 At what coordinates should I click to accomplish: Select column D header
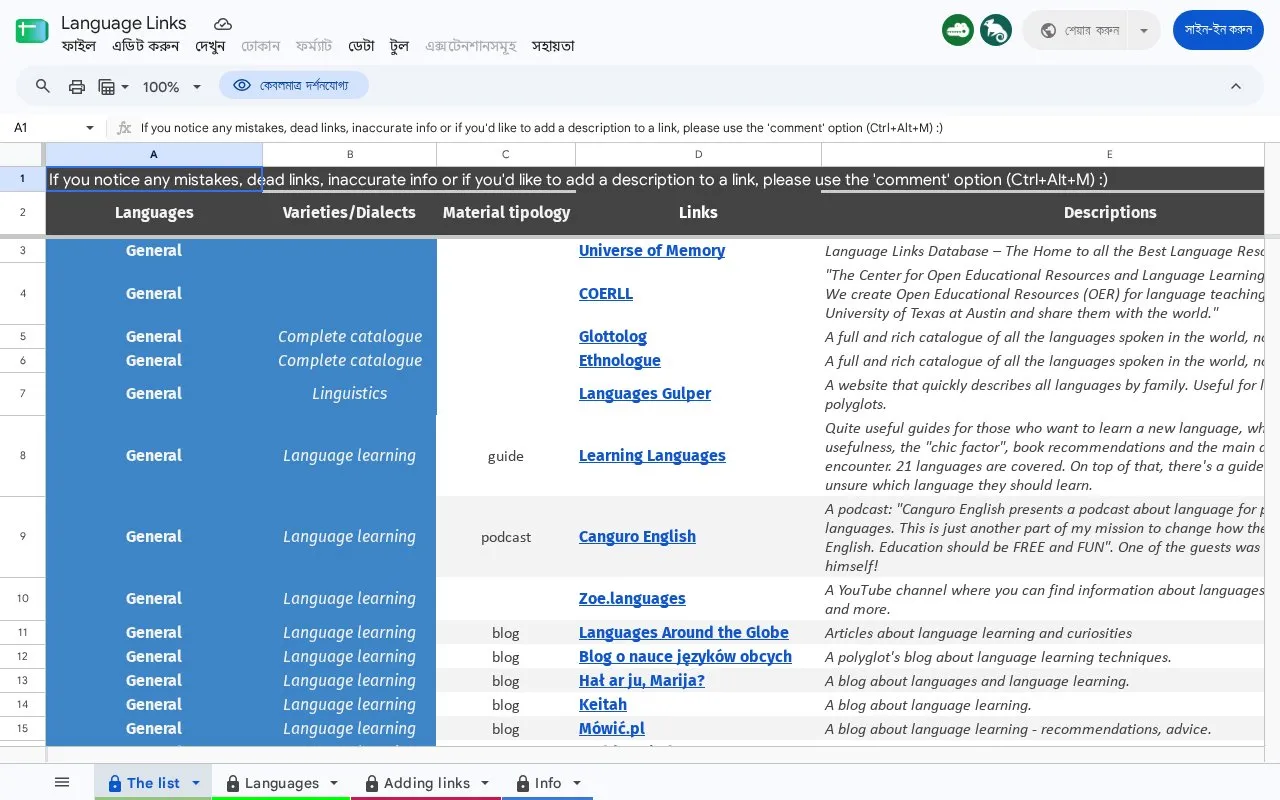(698, 154)
